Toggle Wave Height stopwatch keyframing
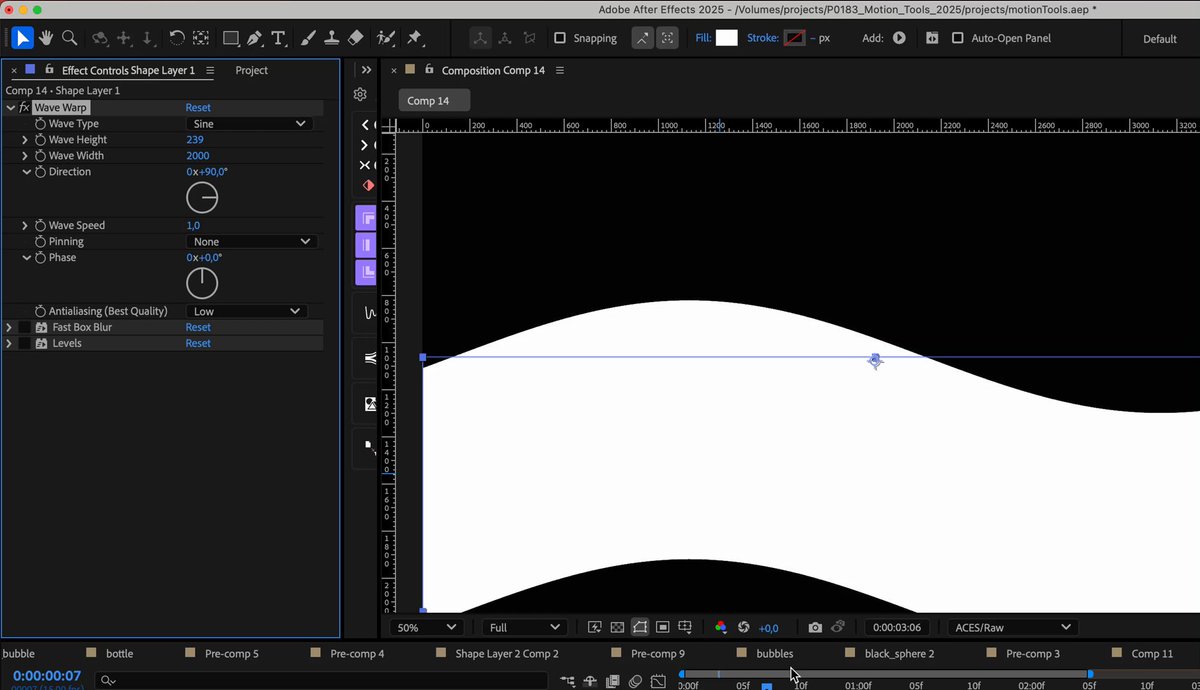This screenshot has width=1200, height=690. [x=41, y=140]
